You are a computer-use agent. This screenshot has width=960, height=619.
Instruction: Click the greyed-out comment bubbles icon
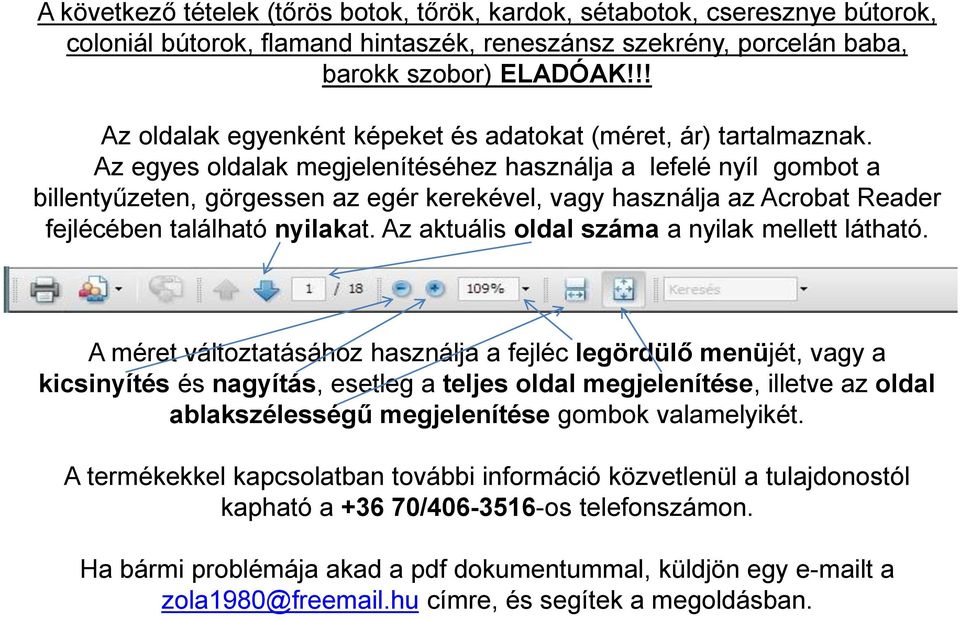165,289
